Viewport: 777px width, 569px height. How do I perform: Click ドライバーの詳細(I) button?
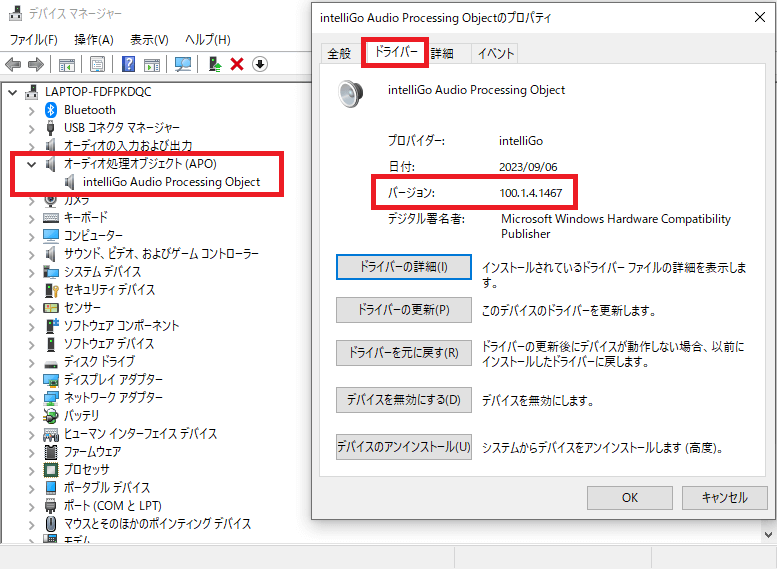404,267
